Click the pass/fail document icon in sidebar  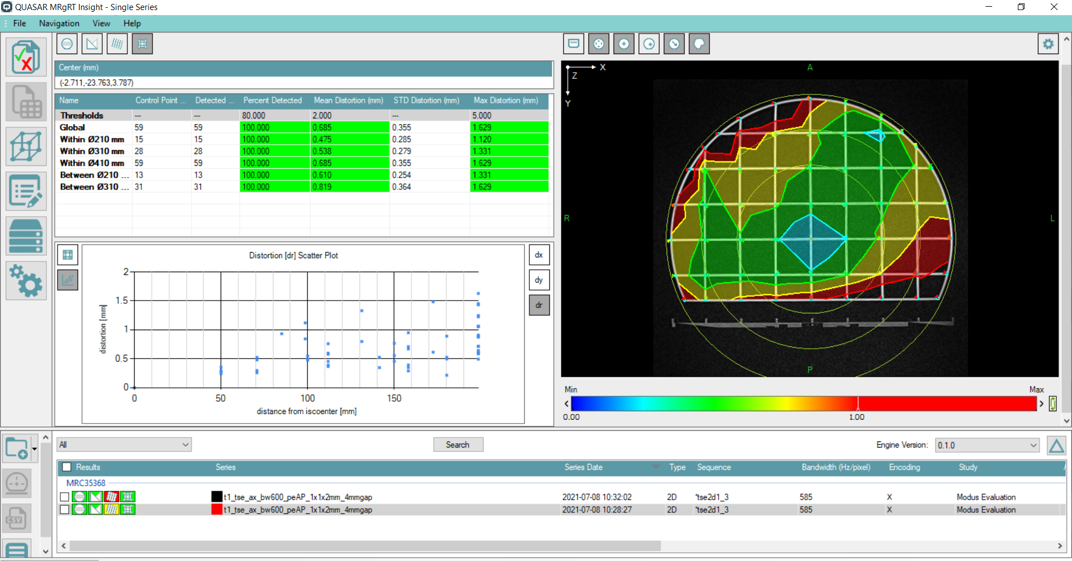pos(25,58)
